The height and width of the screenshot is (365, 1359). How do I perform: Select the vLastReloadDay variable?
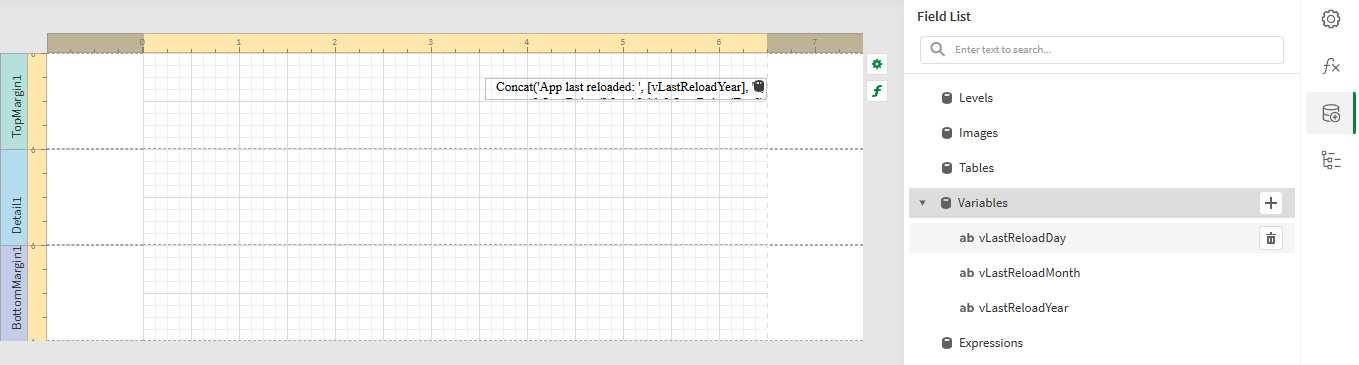pyautogui.click(x=1101, y=238)
